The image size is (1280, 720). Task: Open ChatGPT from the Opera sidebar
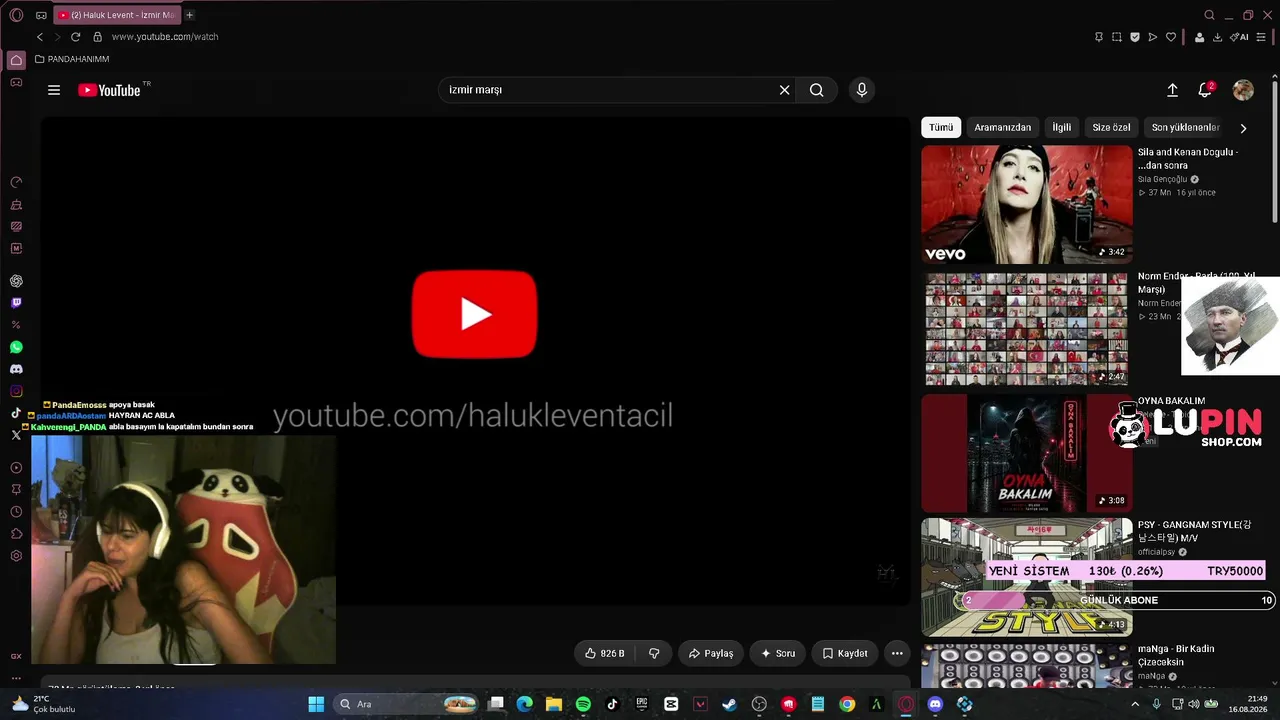click(x=16, y=281)
